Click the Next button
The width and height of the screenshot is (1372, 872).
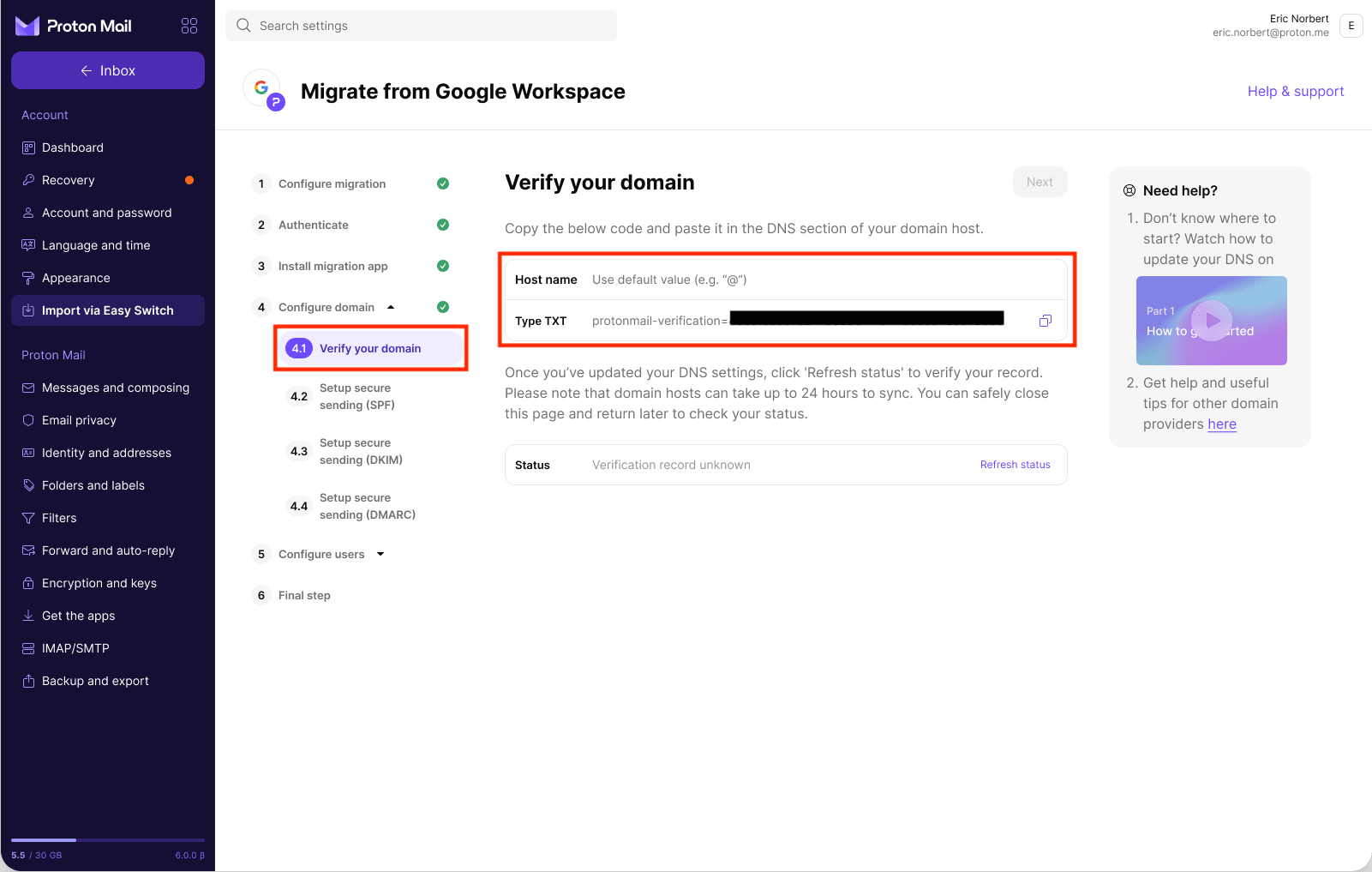[1039, 182]
